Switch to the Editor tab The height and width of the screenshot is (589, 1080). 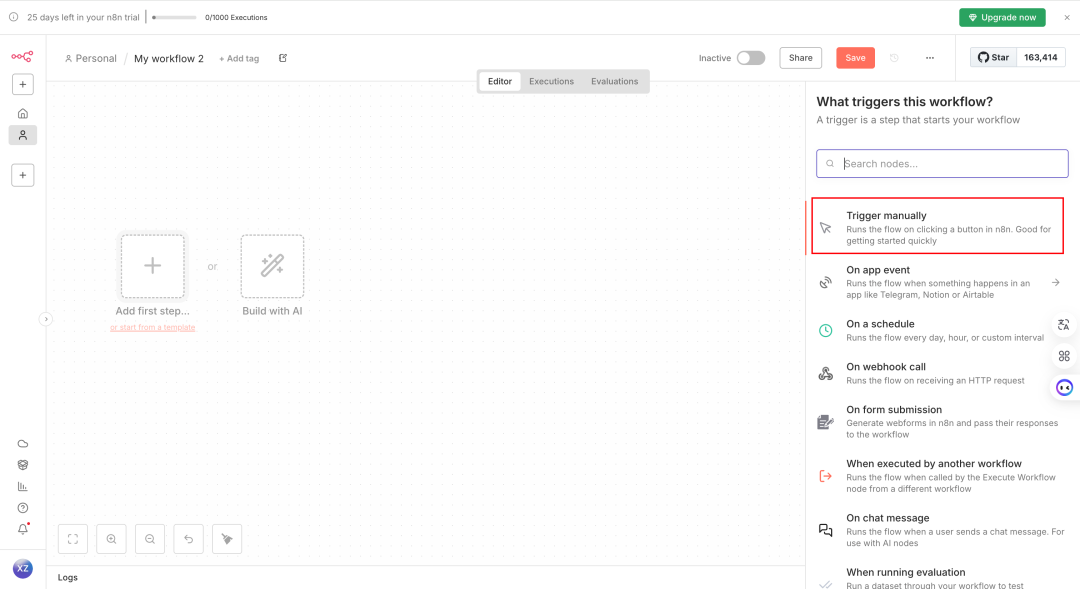click(500, 81)
